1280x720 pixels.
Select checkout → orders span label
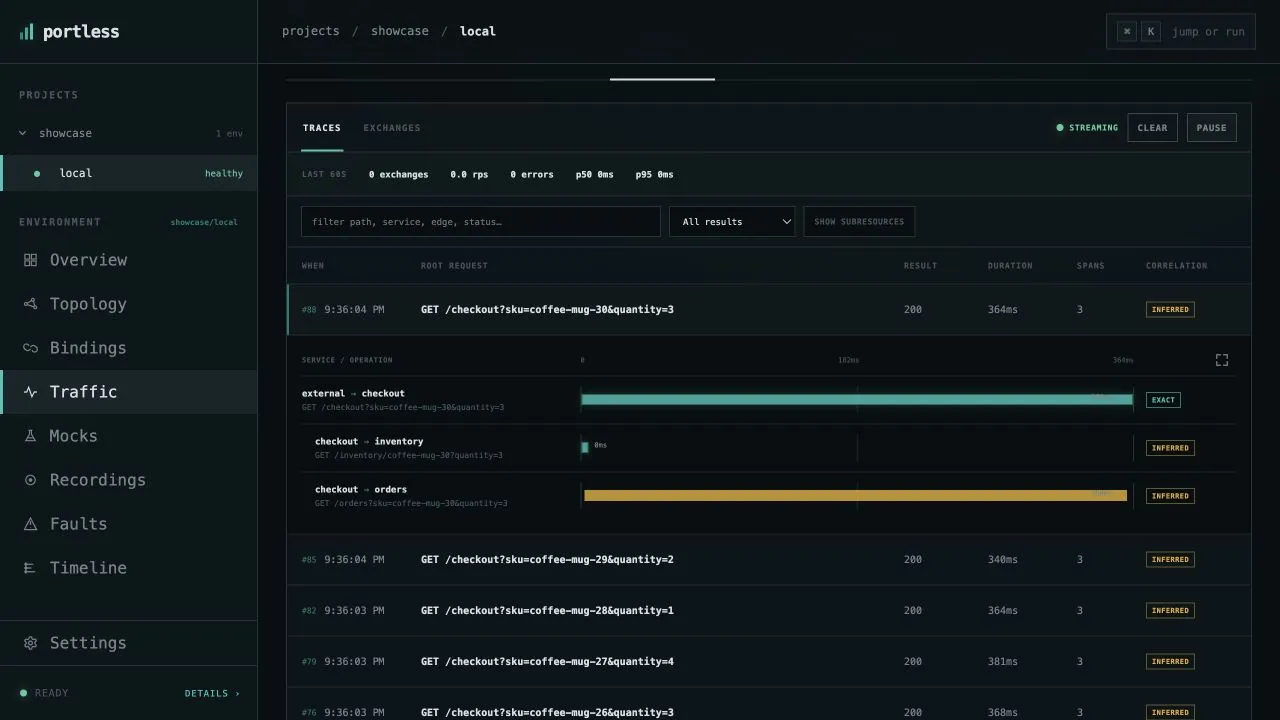[361, 490]
